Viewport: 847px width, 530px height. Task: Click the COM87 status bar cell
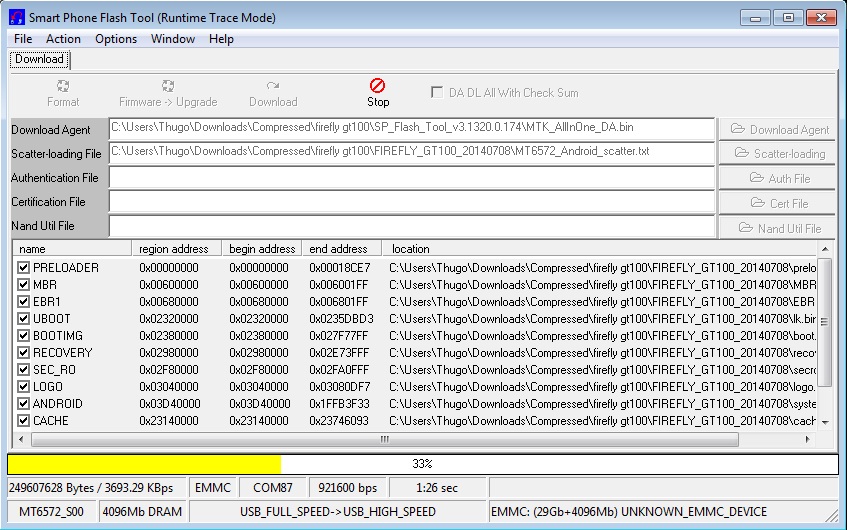click(x=273, y=488)
